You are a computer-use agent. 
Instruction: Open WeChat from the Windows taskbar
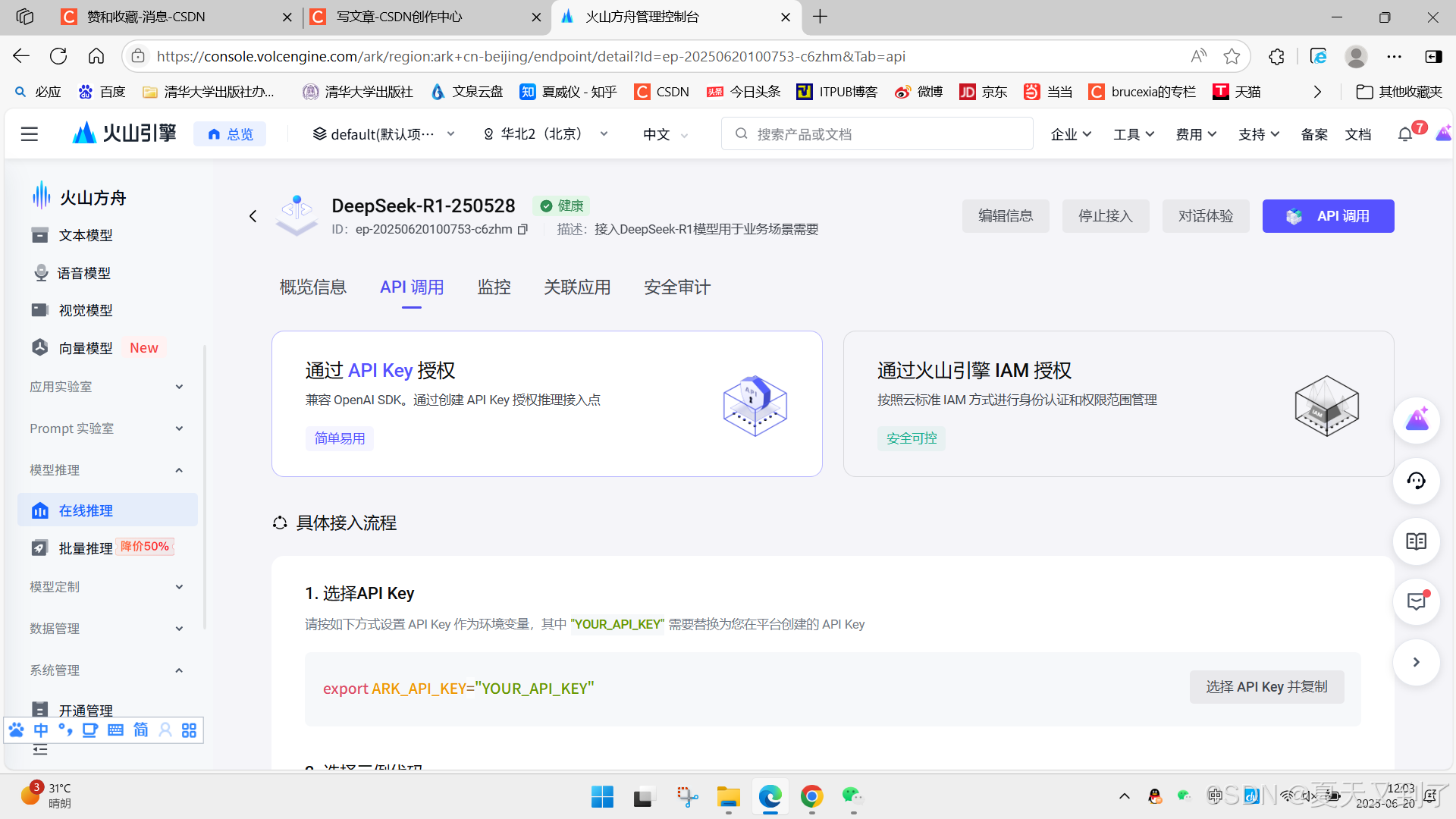[852, 796]
